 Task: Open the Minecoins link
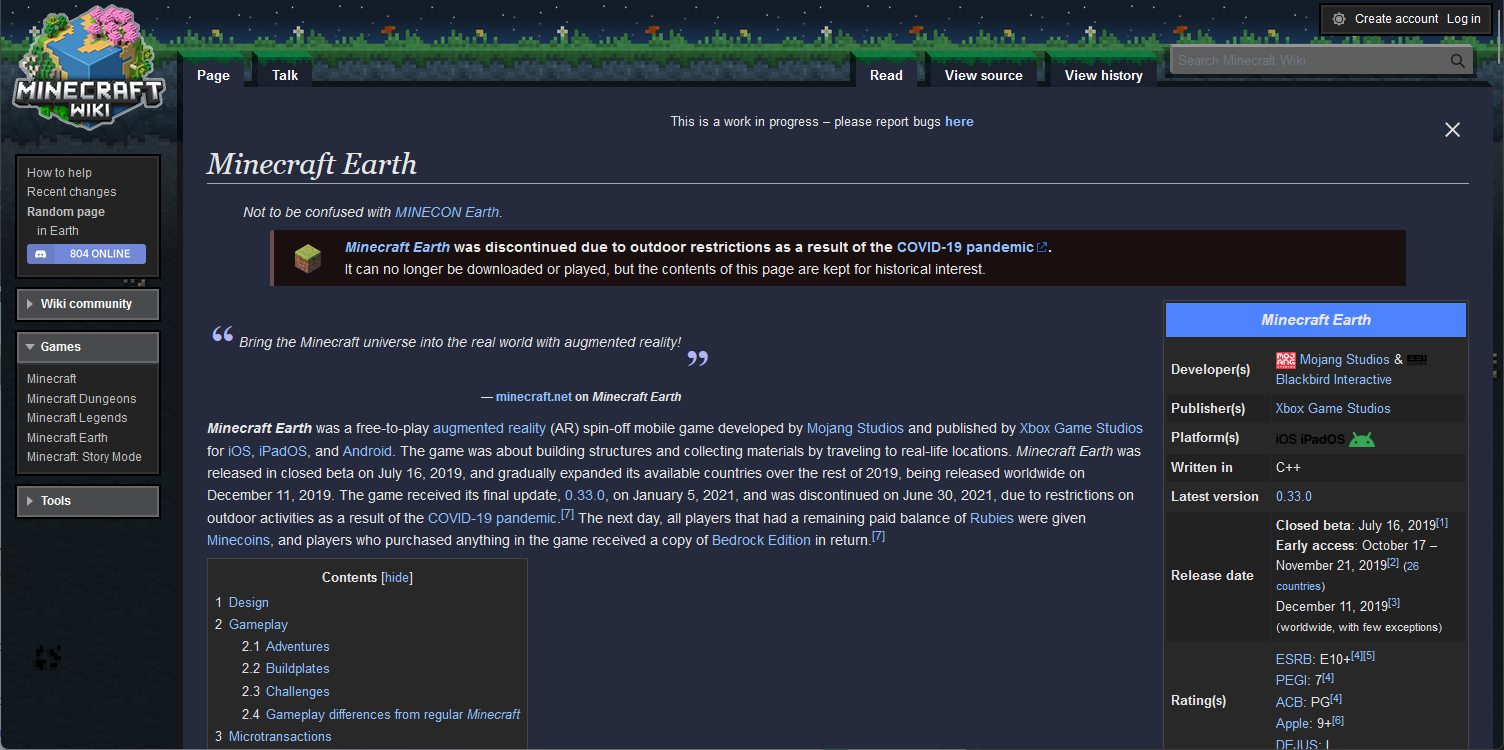(238, 541)
